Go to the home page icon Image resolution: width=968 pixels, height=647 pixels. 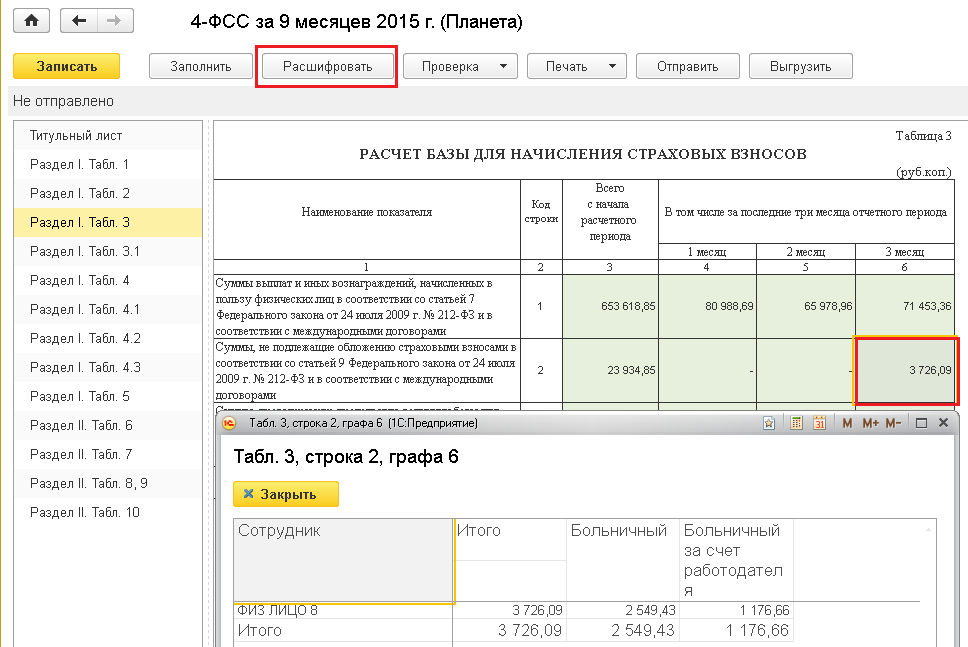(31, 21)
